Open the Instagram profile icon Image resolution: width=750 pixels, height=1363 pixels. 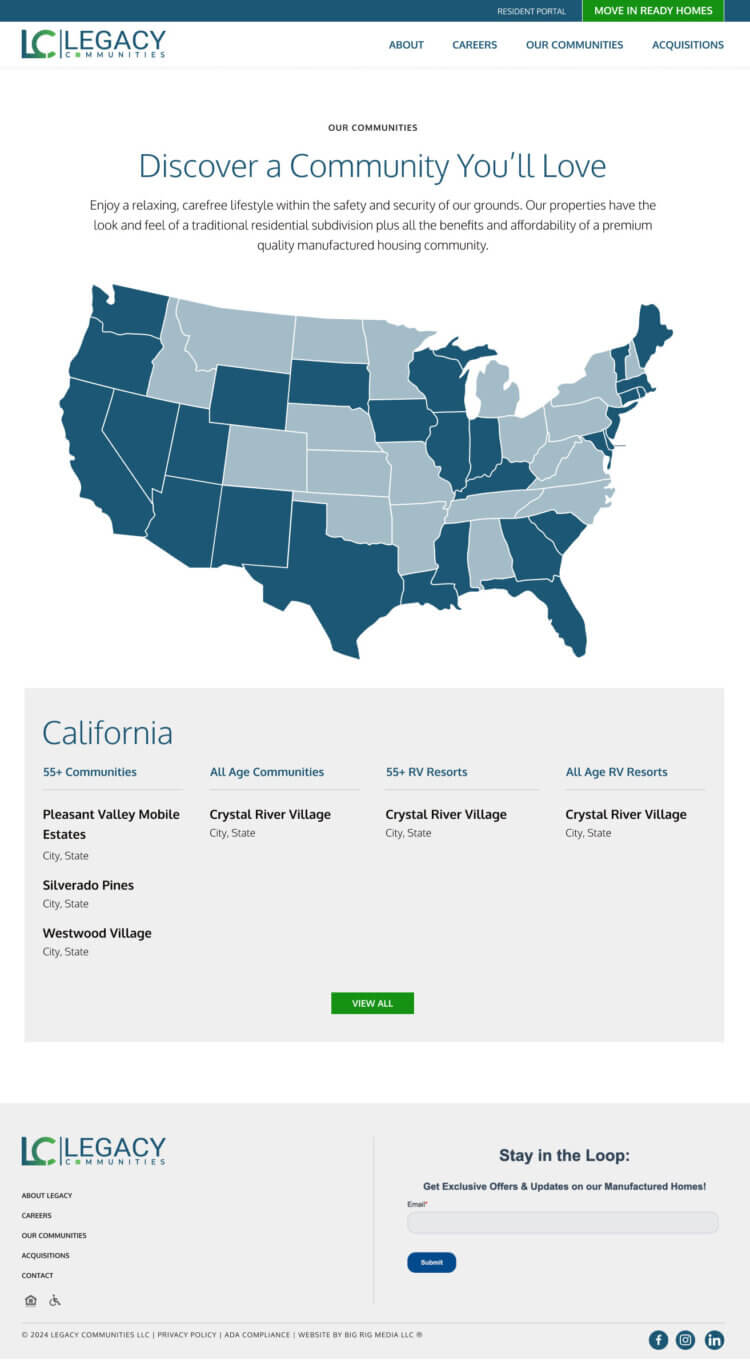pos(686,1340)
